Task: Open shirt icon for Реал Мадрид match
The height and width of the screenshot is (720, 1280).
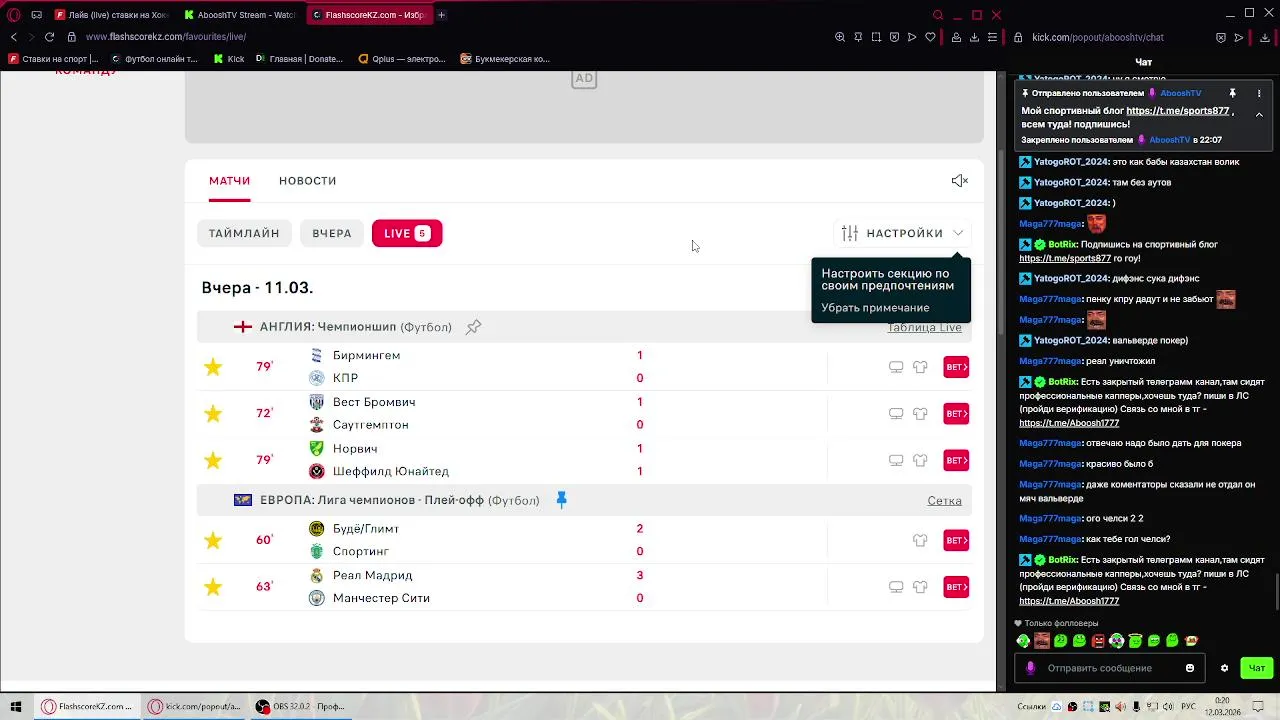Action: coord(920,587)
